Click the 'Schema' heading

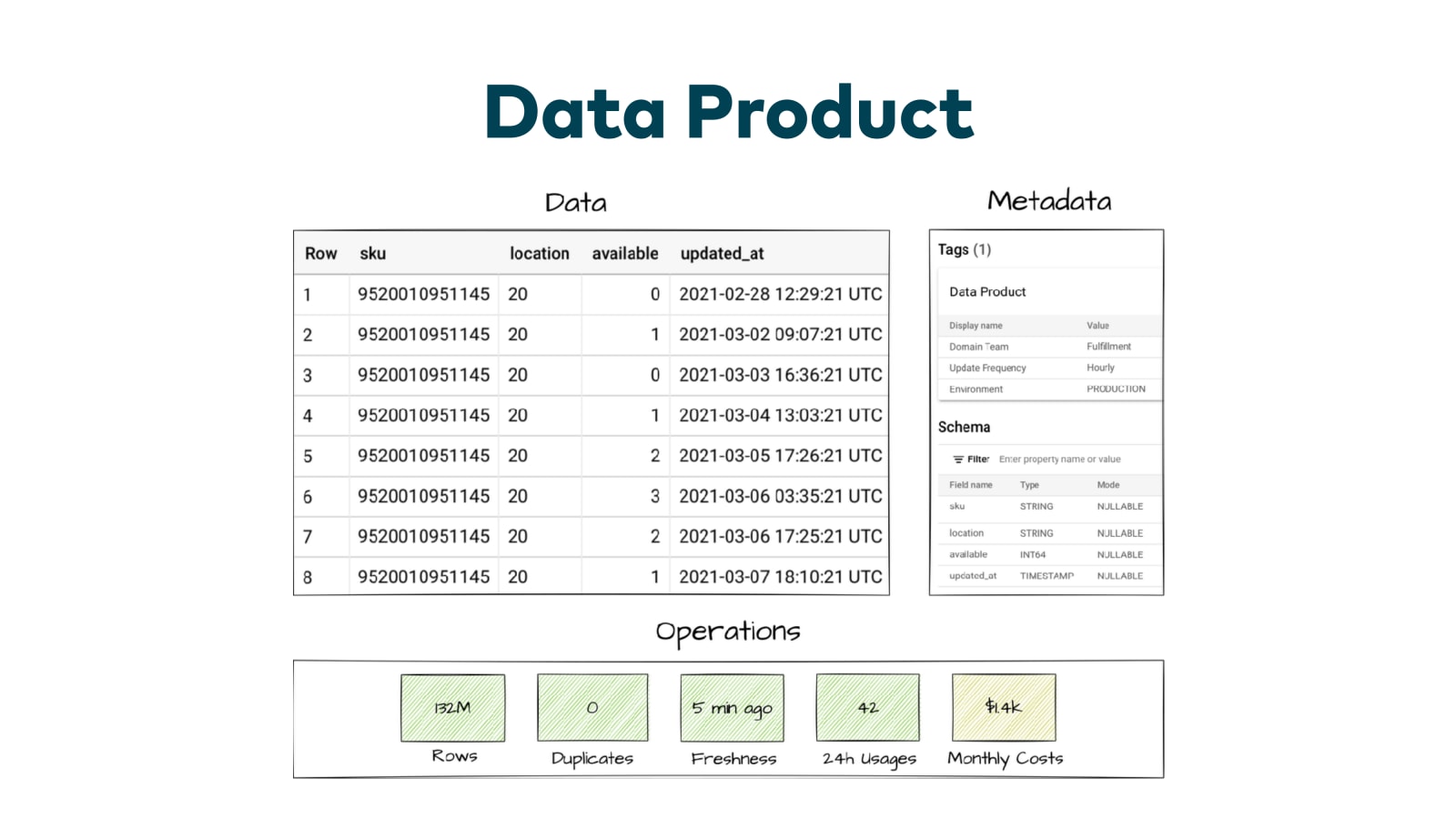click(964, 427)
